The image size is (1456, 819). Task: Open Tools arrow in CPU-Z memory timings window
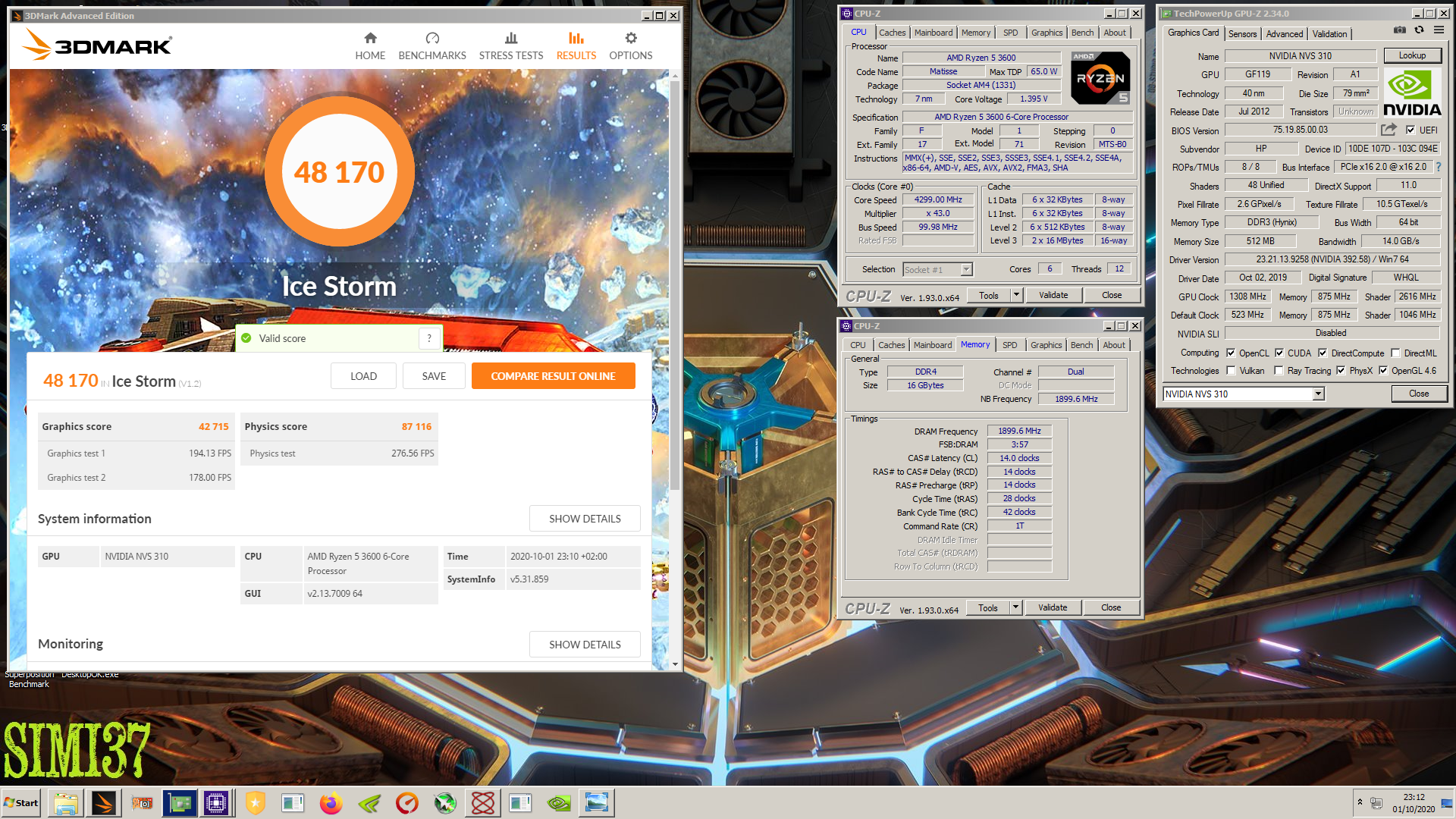point(1015,607)
